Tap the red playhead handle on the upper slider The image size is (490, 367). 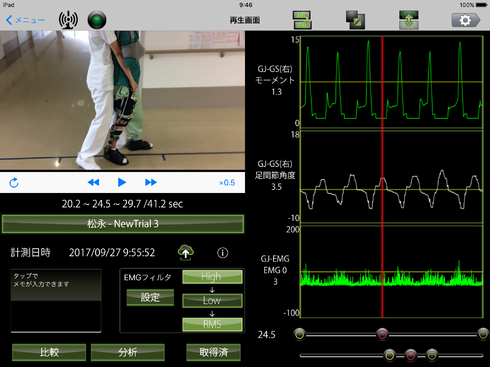[382, 334]
